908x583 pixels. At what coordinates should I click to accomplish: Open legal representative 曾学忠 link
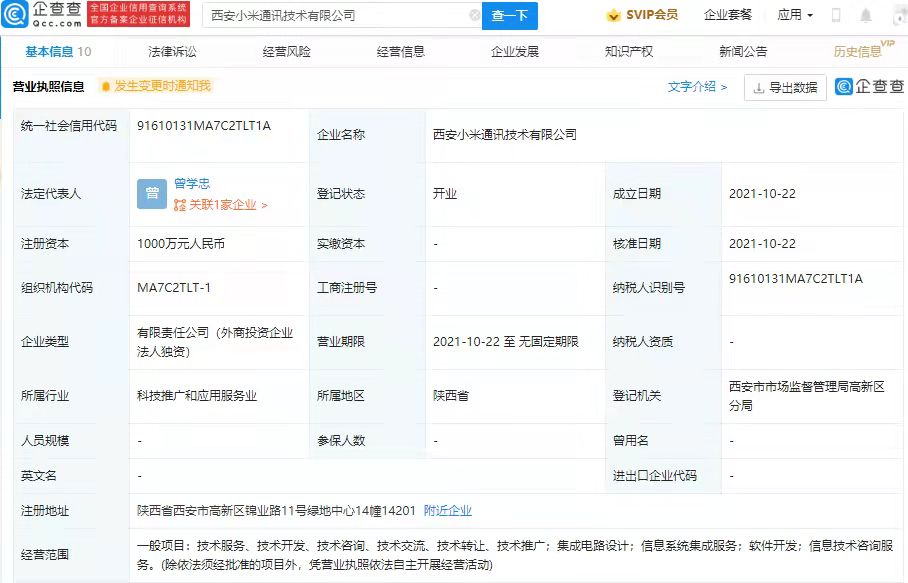[x=192, y=184]
